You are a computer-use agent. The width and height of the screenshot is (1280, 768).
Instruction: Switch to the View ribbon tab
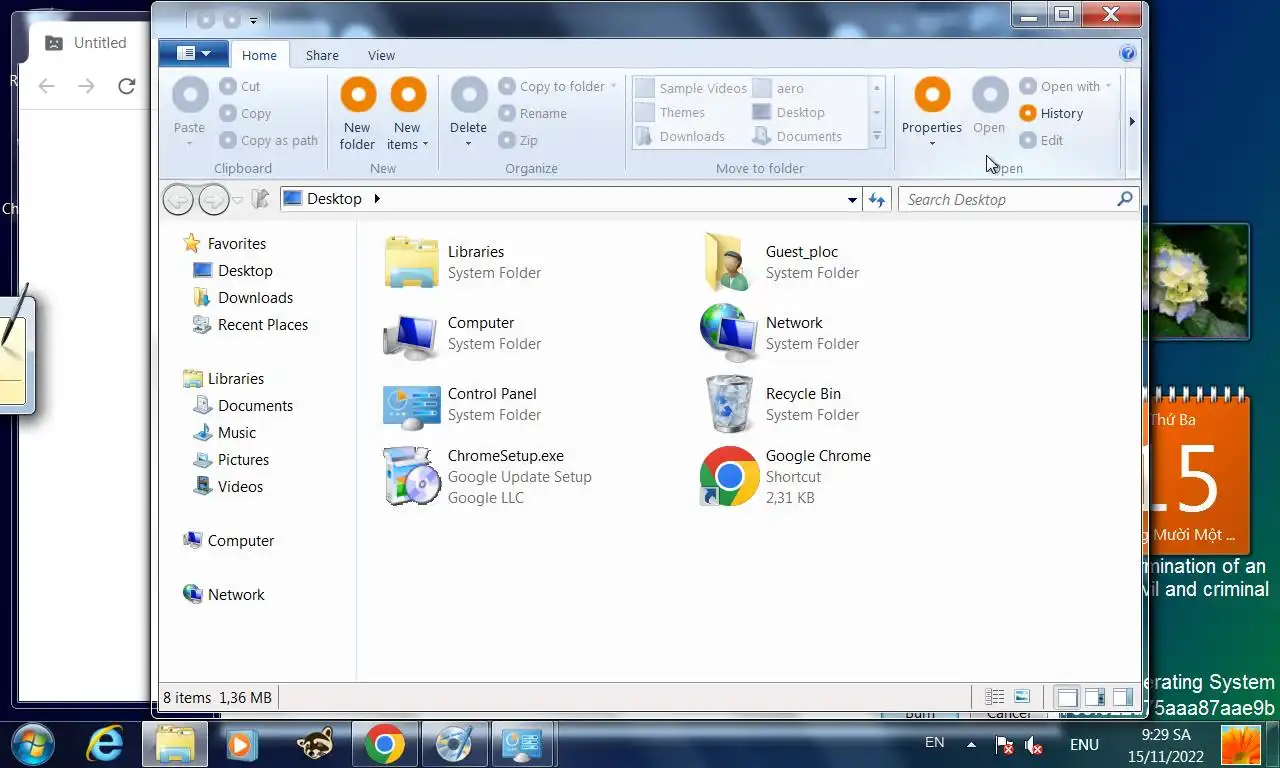[381, 55]
